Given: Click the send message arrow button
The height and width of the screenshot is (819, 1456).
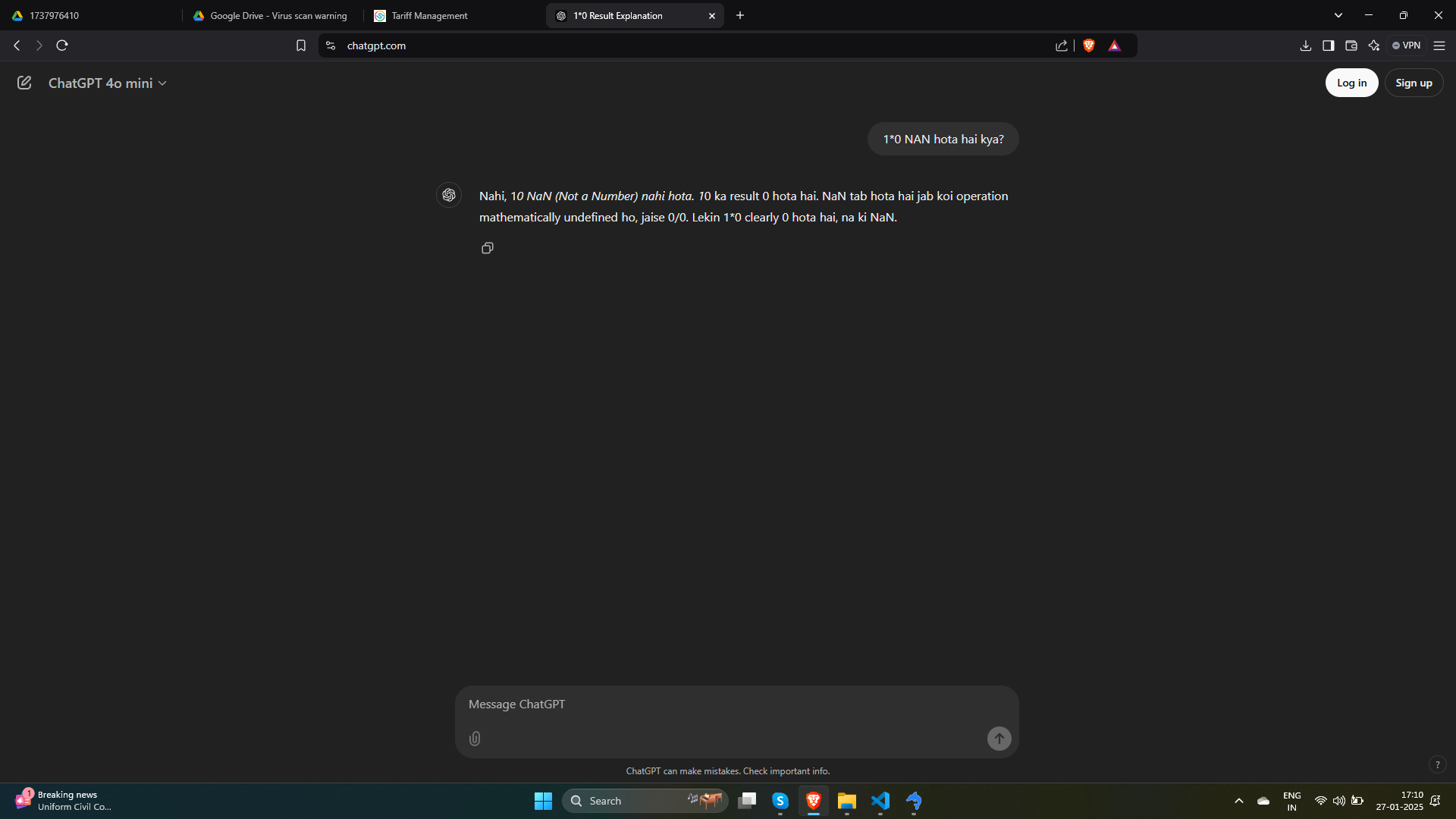Looking at the screenshot, I should tap(999, 739).
